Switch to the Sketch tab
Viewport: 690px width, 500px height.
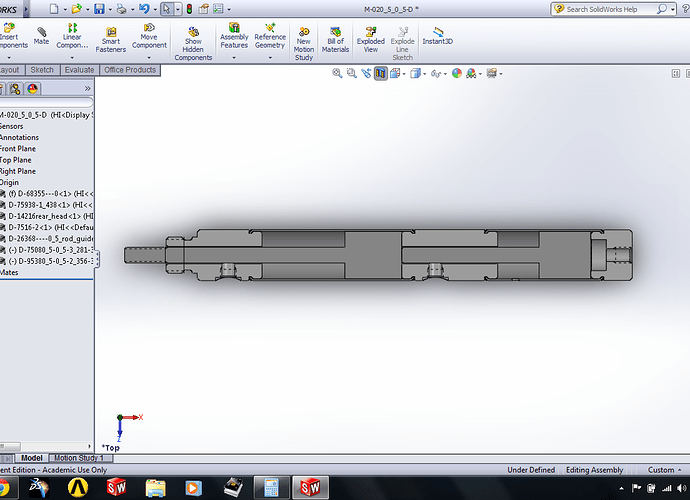pos(42,70)
